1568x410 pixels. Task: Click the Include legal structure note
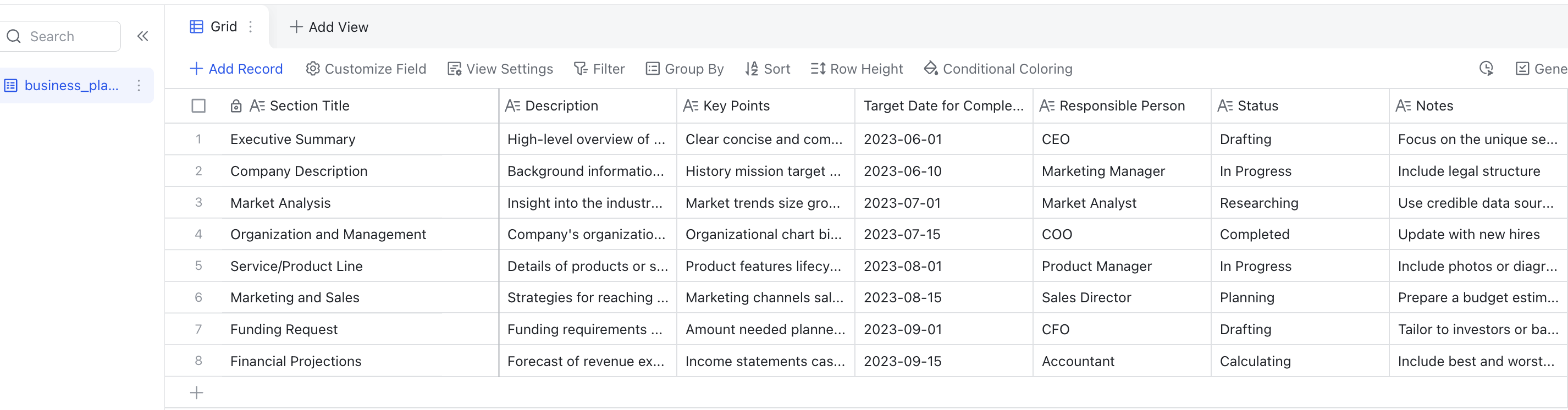[1478, 171]
